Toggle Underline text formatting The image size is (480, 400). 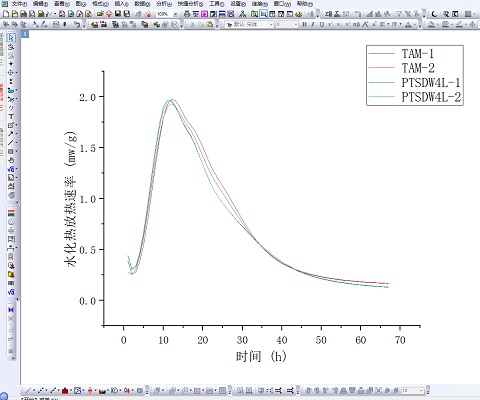click(321, 24)
